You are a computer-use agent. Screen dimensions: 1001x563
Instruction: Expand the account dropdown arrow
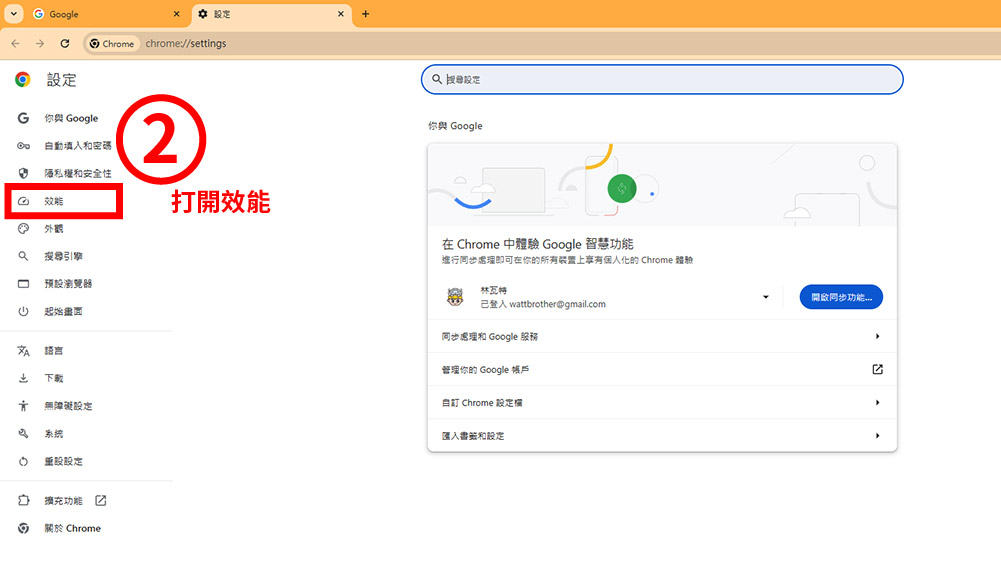765,297
